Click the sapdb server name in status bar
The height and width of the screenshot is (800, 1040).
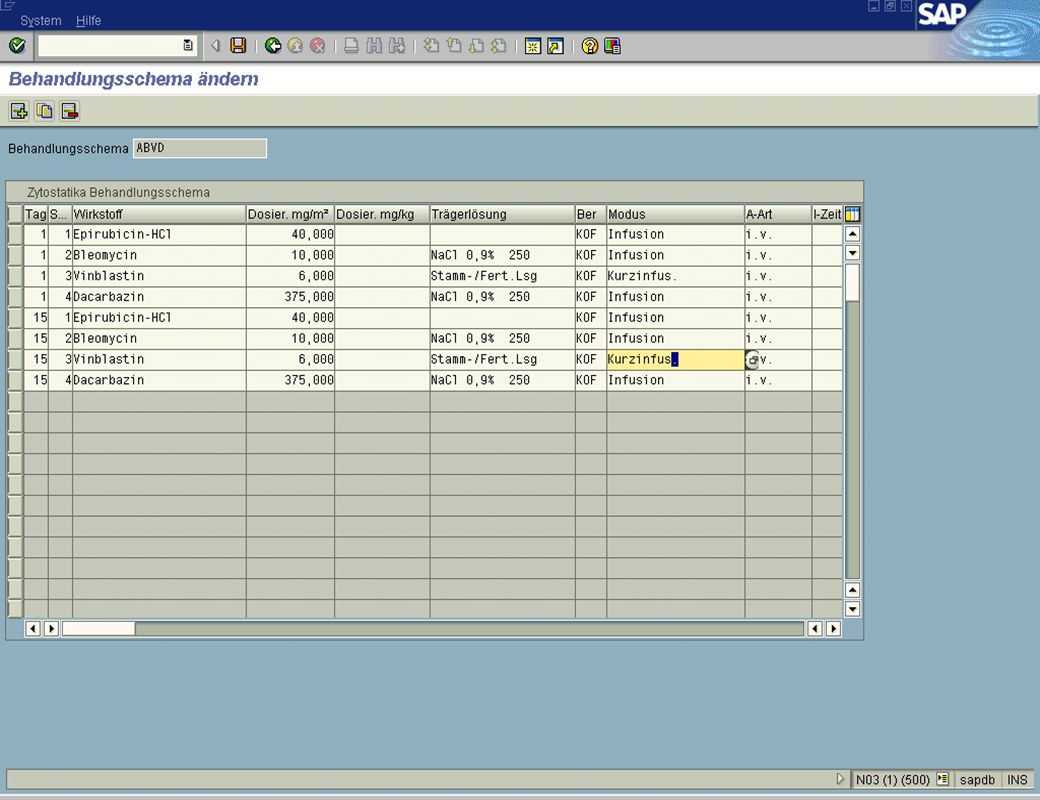[x=977, y=779]
